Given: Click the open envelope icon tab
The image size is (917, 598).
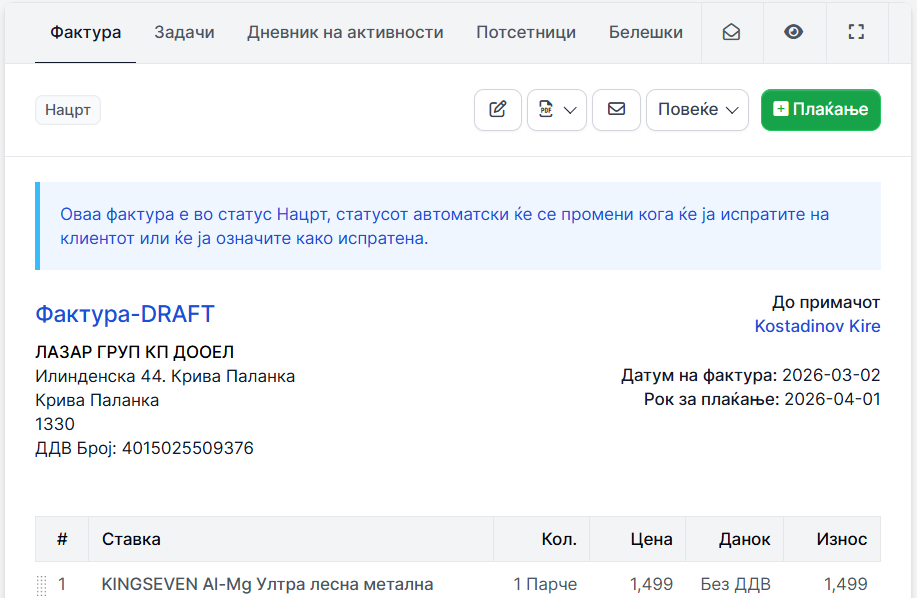Looking at the screenshot, I should coord(731,32).
